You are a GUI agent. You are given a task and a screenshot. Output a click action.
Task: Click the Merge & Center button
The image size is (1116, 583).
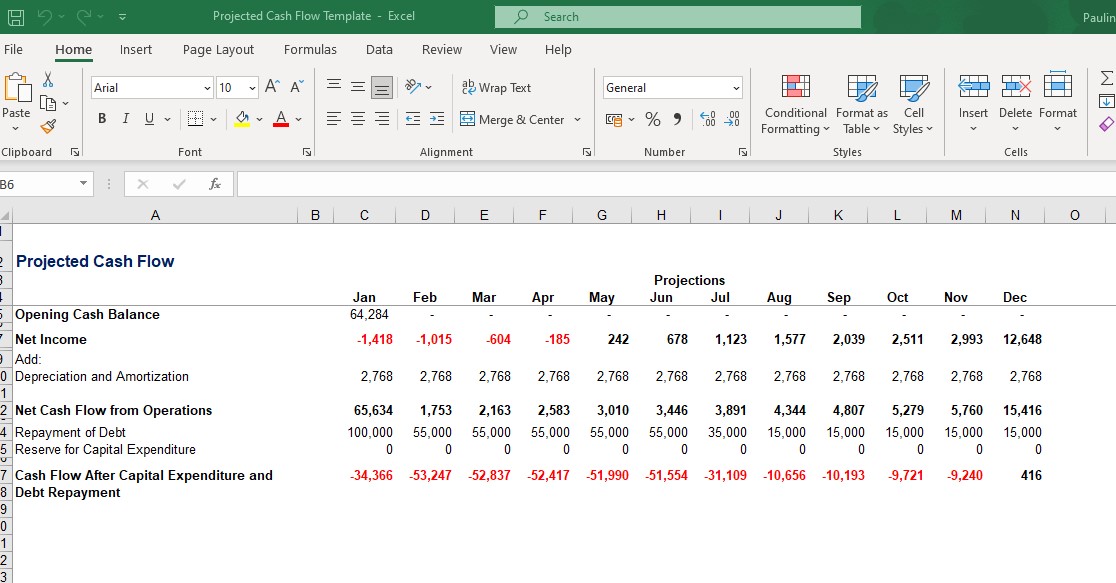(512, 120)
